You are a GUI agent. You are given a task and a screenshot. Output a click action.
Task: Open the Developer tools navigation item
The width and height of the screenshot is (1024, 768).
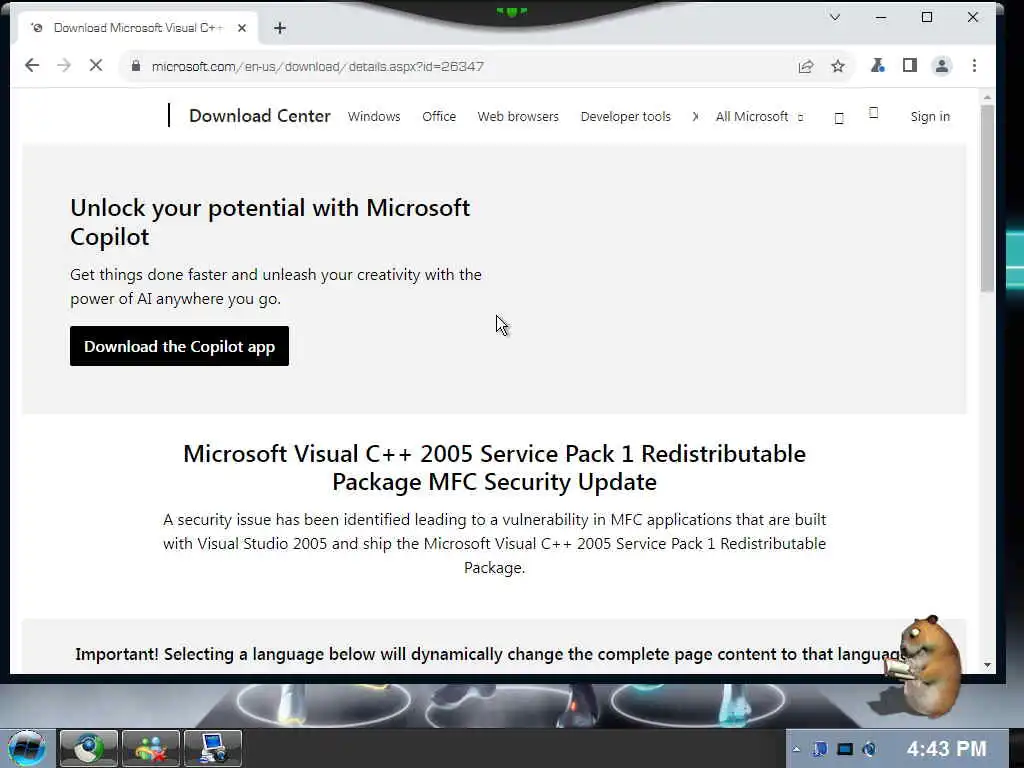pyautogui.click(x=625, y=116)
